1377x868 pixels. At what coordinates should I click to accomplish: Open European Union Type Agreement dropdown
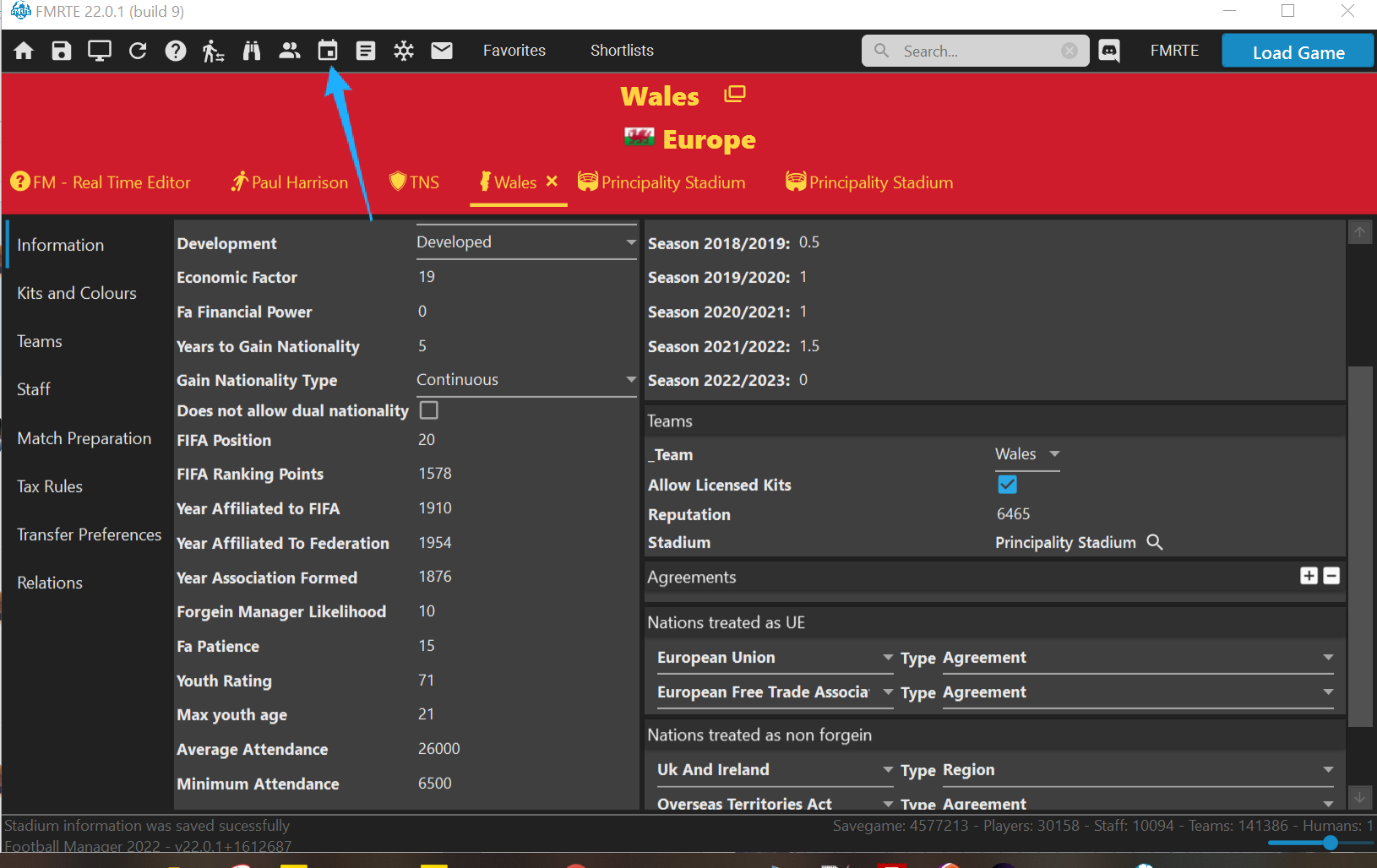point(1138,658)
